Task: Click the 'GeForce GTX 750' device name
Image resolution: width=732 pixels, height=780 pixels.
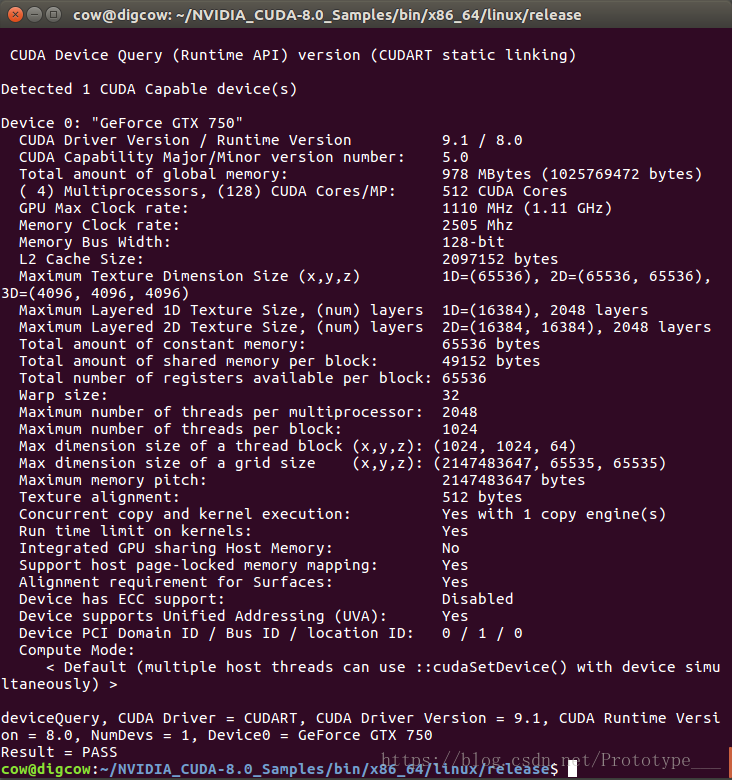Action: 167,123
